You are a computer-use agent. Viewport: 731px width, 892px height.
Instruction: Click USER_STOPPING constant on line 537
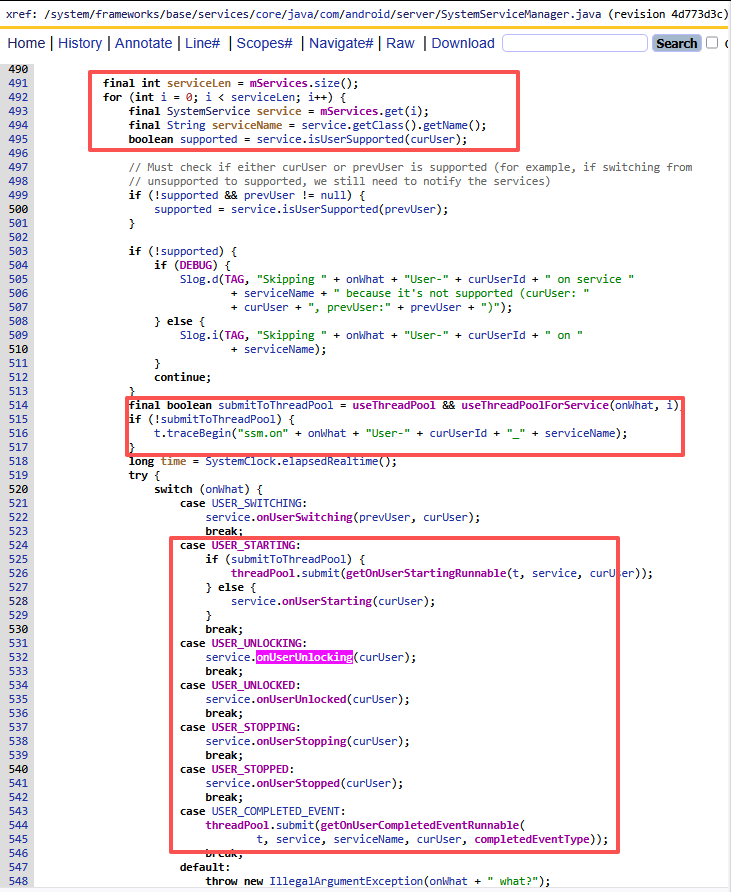[x=254, y=728]
